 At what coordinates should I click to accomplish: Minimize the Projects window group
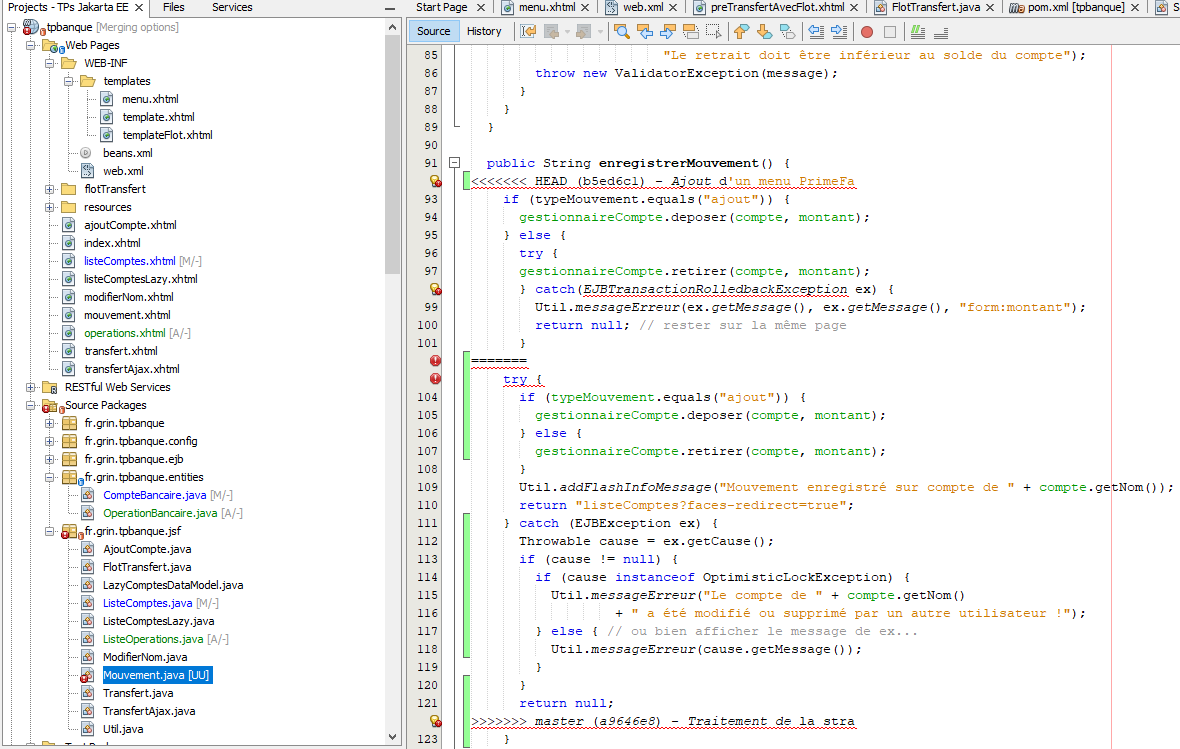pyautogui.click(x=389, y=8)
